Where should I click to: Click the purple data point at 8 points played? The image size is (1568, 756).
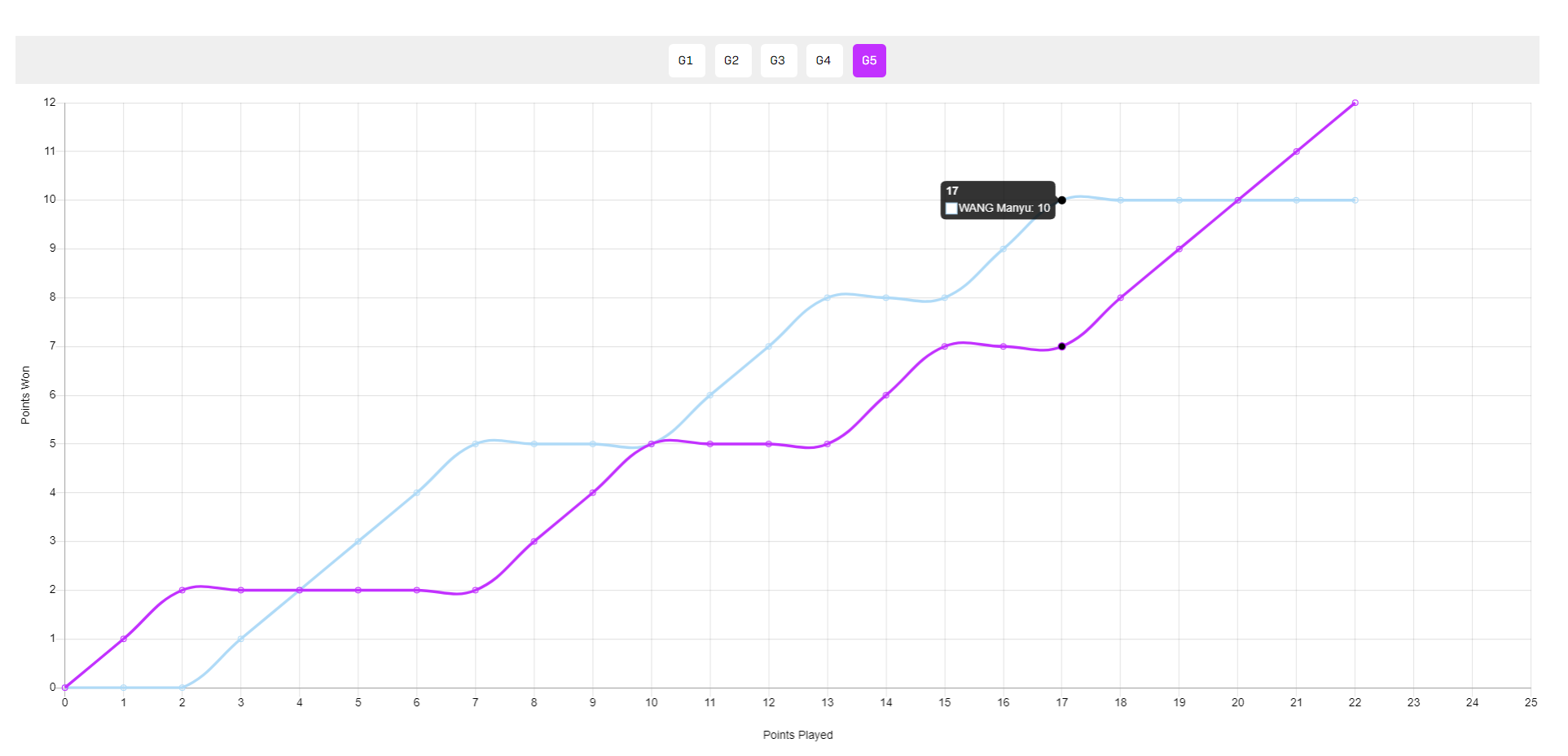(x=534, y=542)
